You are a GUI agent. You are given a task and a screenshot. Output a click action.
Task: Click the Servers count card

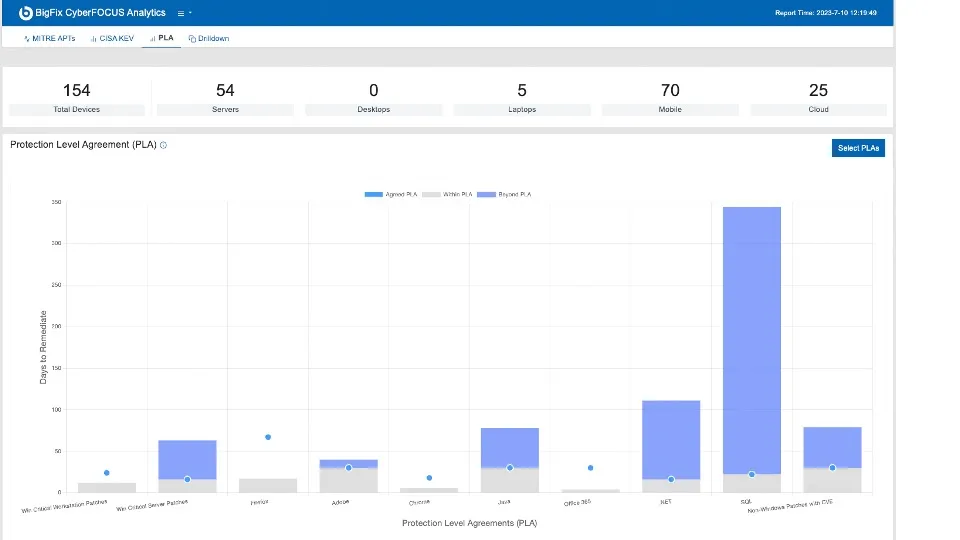click(x=225, y=97)
